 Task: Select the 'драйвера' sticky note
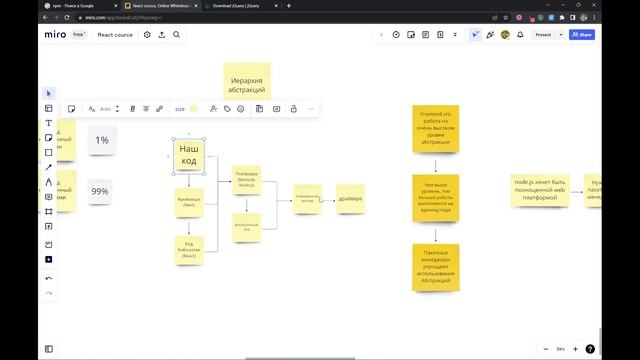[350, 199]
